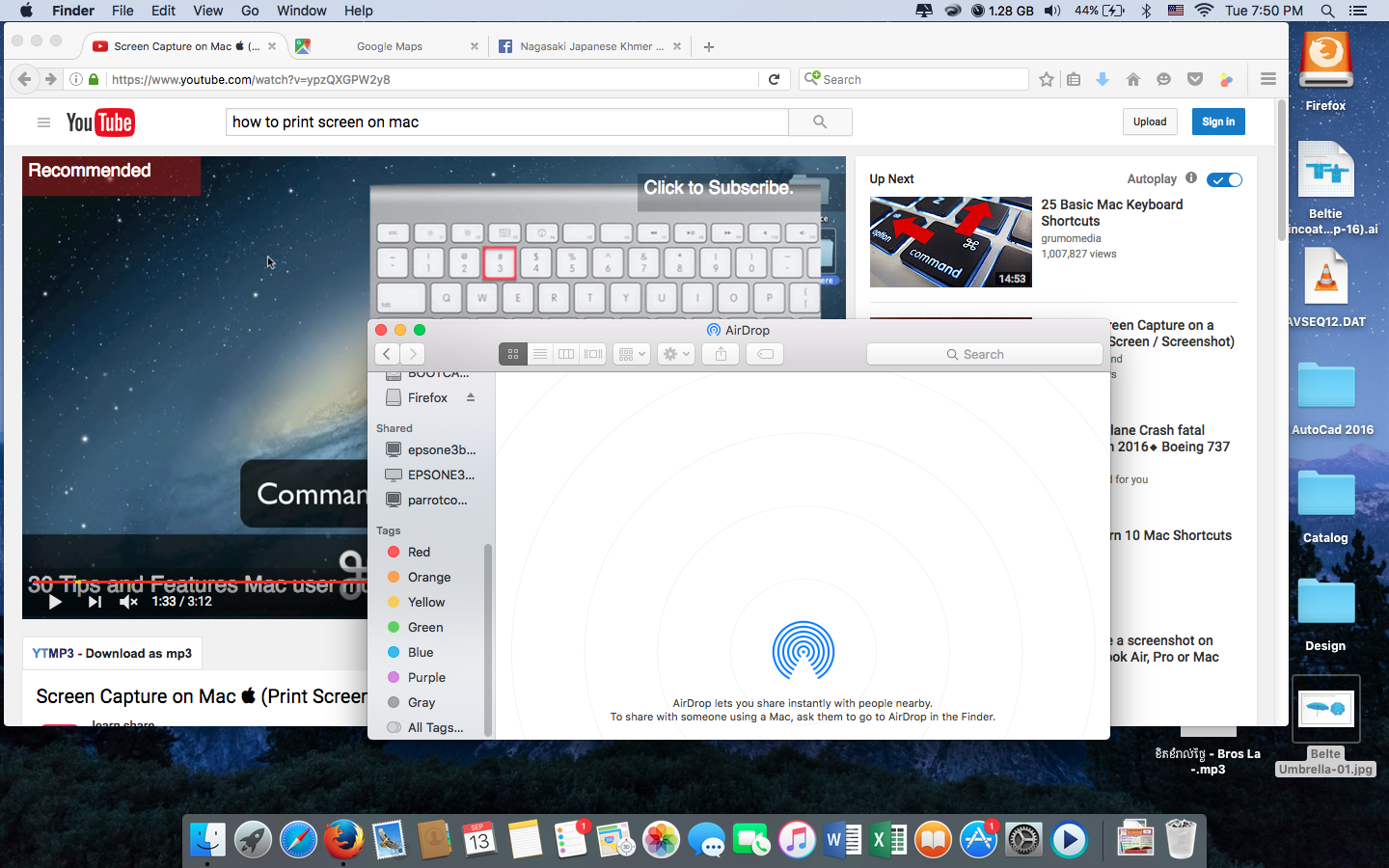Open the Firefox Hello smiley icon
Screen dimensions: 1389x868
click(1164, 80)
